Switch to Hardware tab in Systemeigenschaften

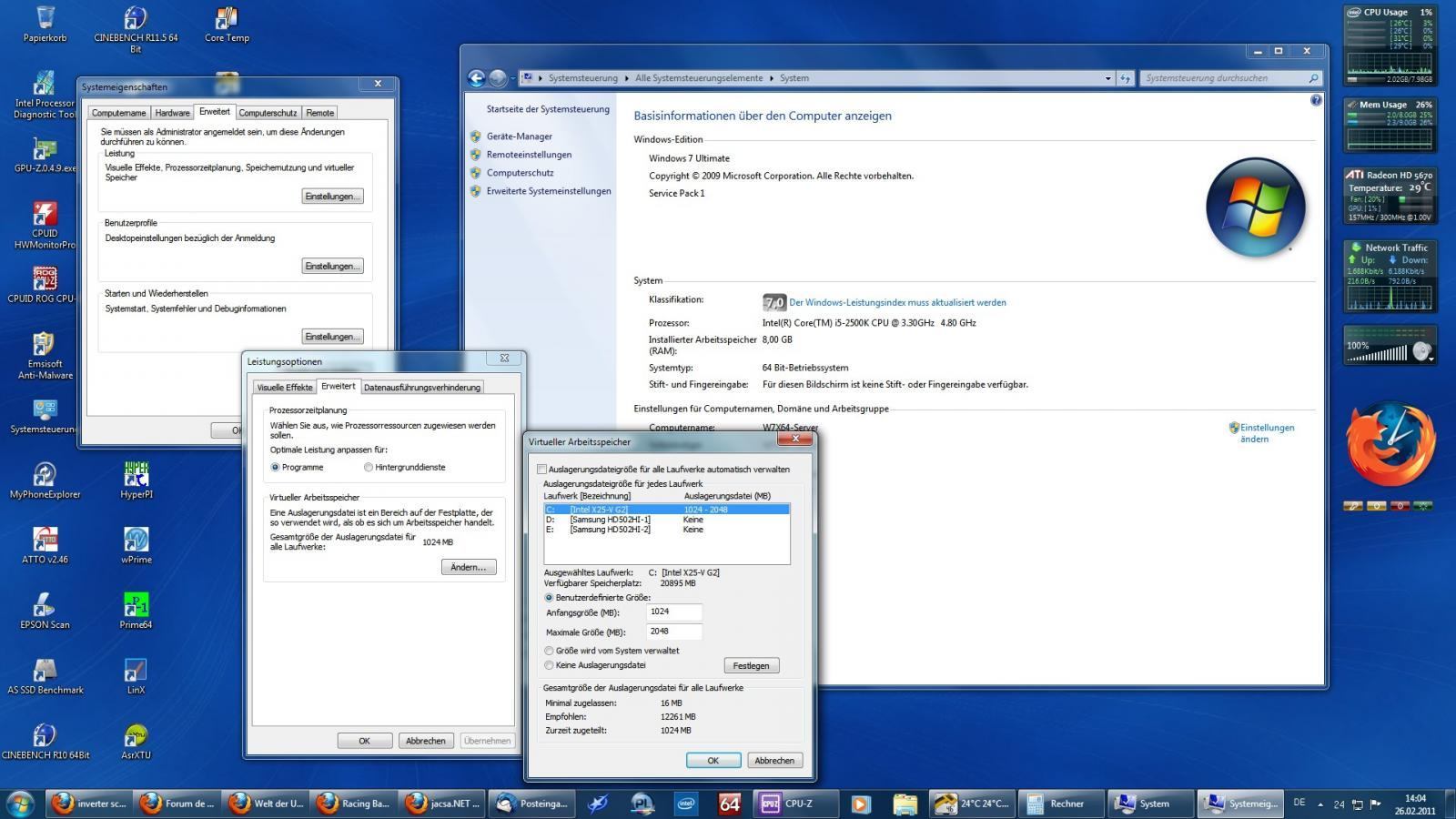pyautogui.click(x=172, y=113)
